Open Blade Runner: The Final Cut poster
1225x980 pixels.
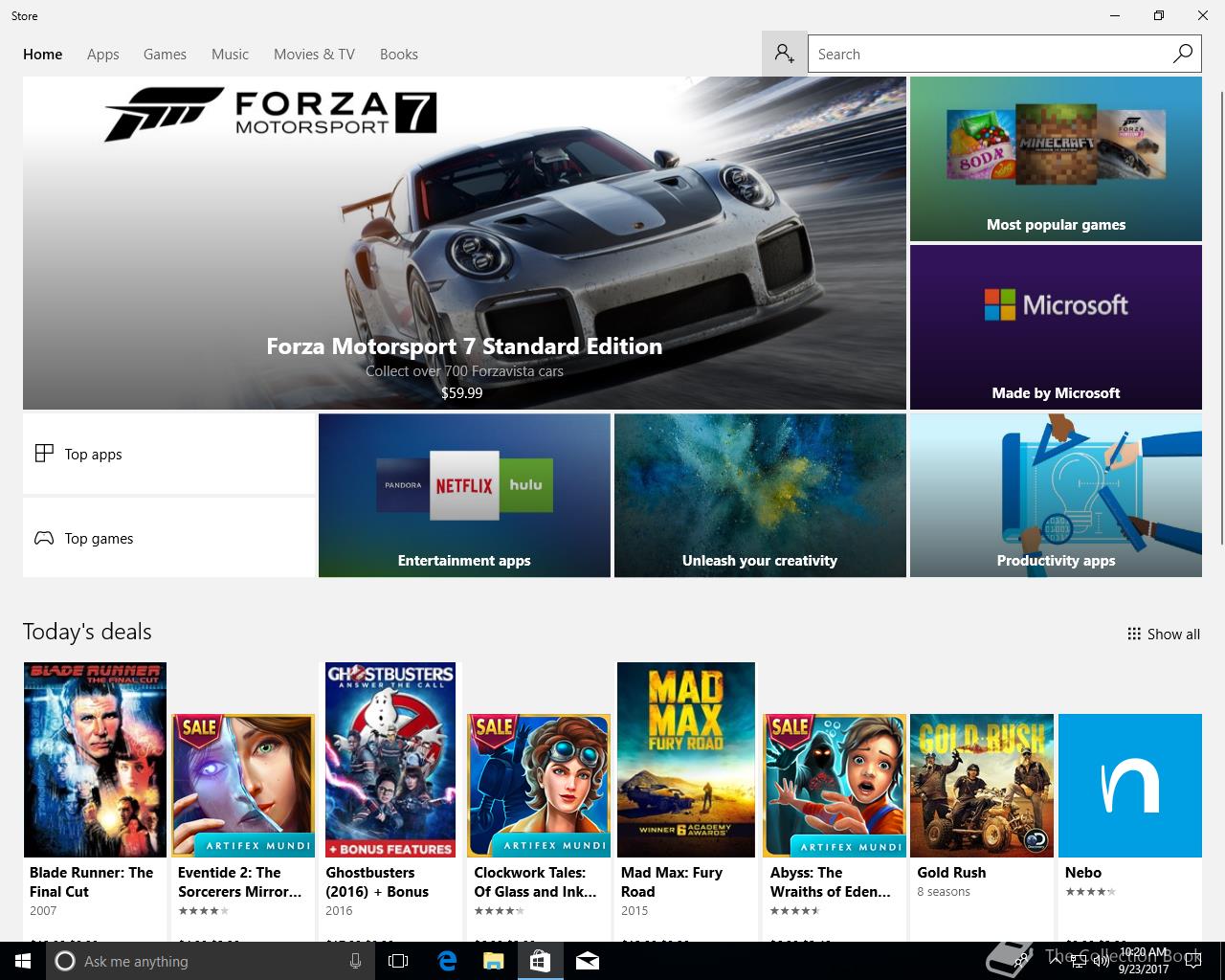click(95, 760)
